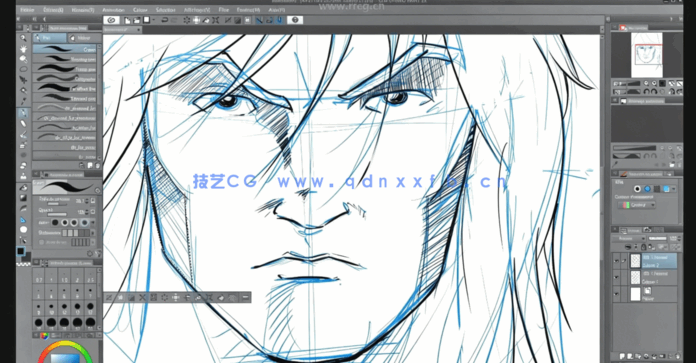This screenshot has width=696, height=363.
Task: Open the selection launcher settings at its end
Action: (245, 297)
